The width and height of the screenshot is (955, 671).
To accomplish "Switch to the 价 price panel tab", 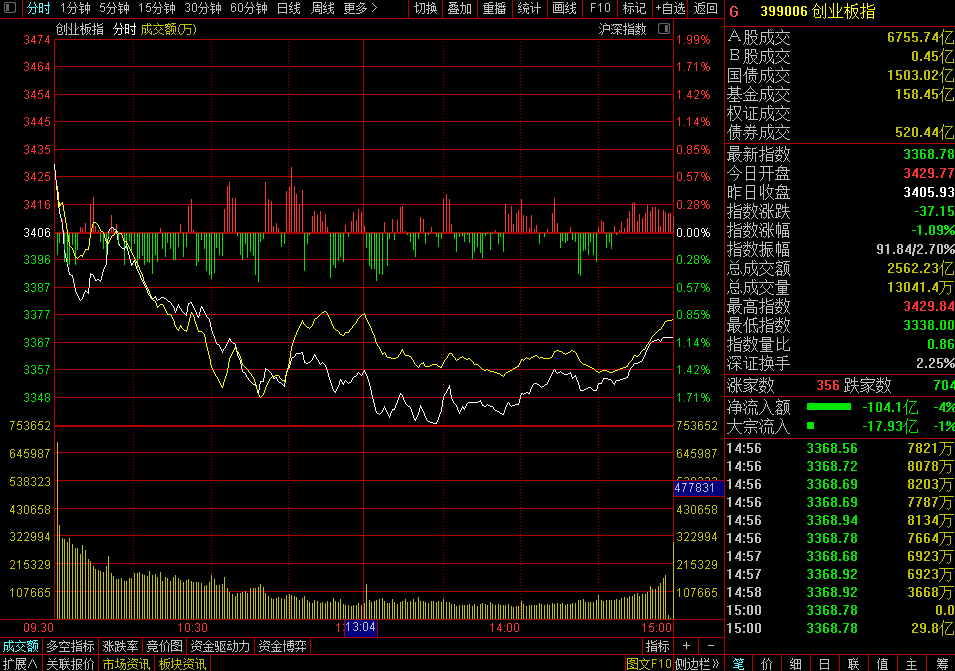I will [767, 663].
